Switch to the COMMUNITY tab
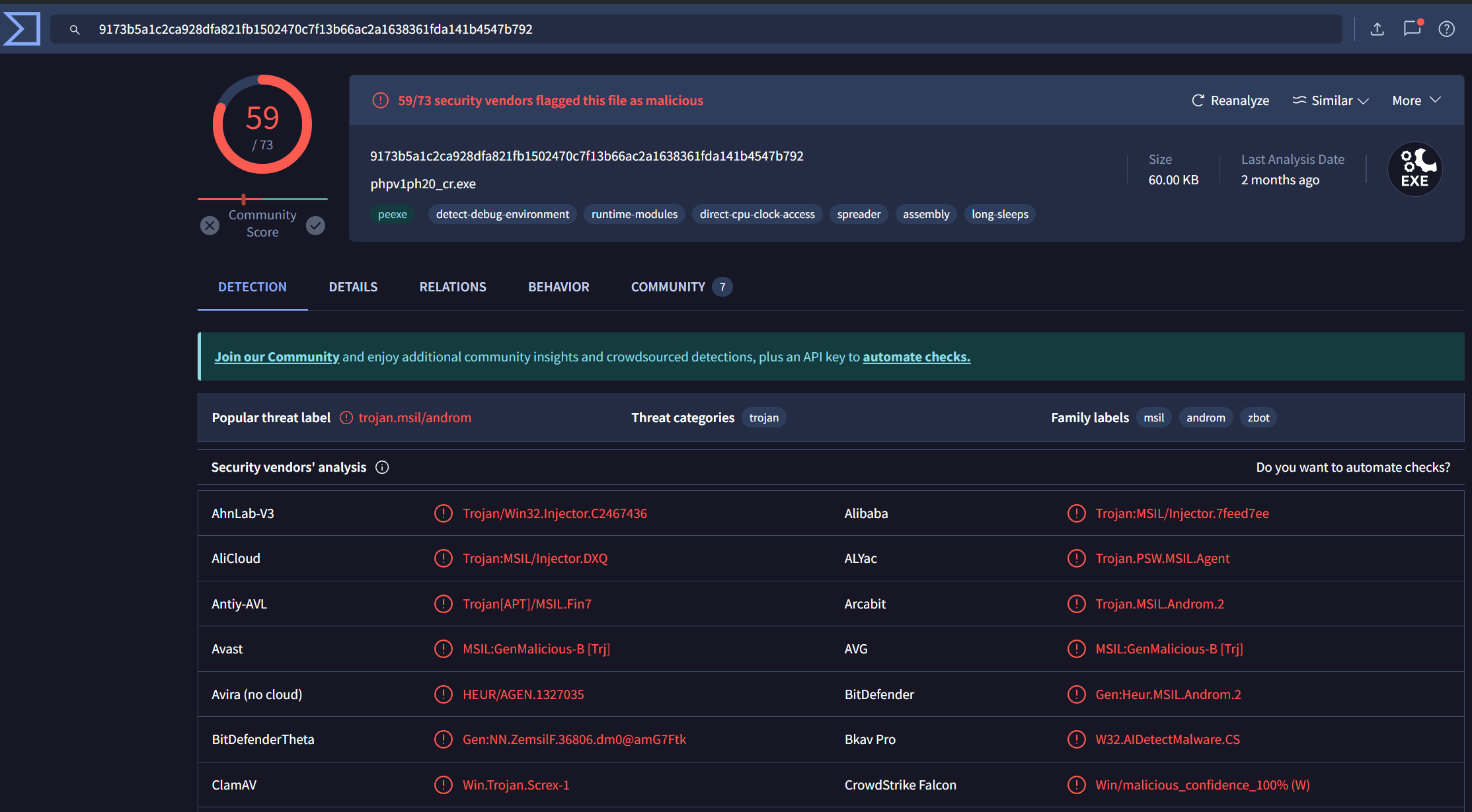Viewport: 1472px width, 812px height. tap(681, 287)
